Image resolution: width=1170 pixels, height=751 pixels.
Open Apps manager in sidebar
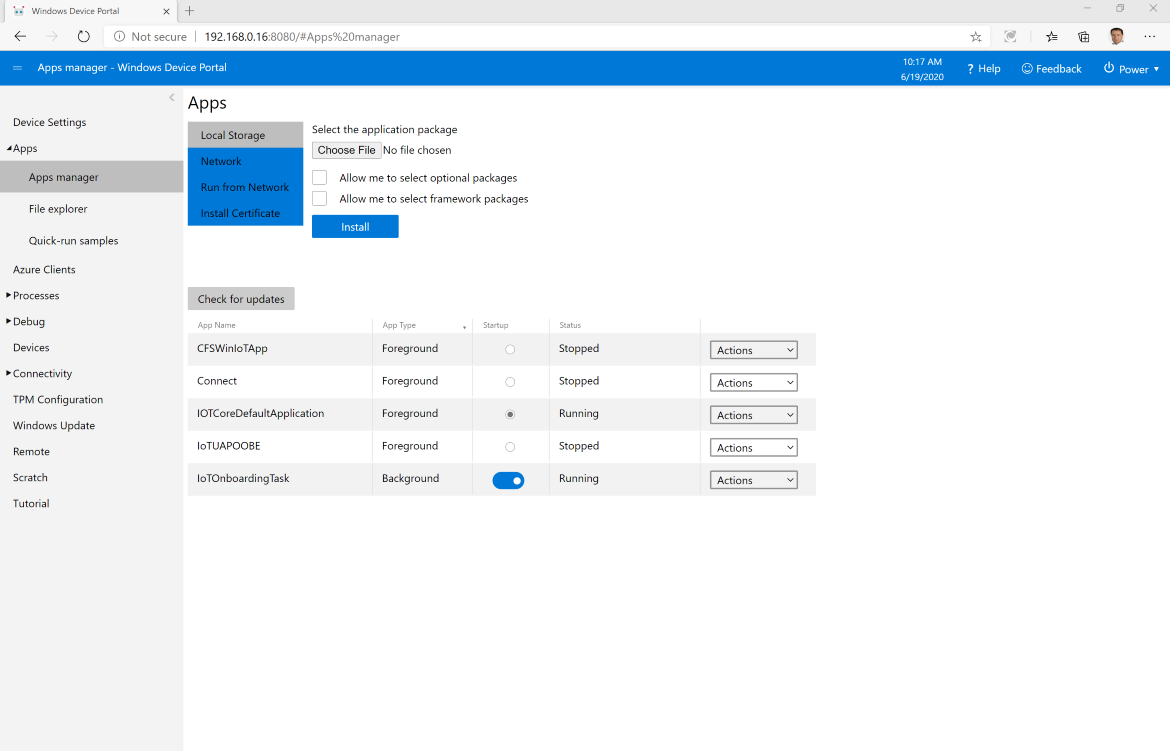click(x=92, y=177)
